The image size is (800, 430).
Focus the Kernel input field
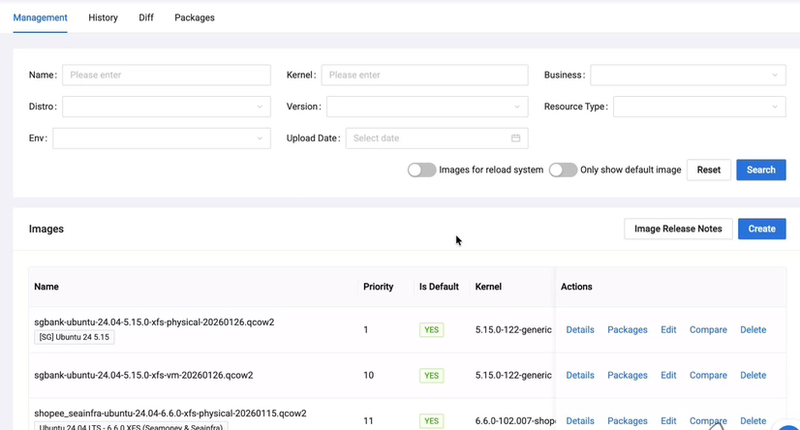point(424,75)
